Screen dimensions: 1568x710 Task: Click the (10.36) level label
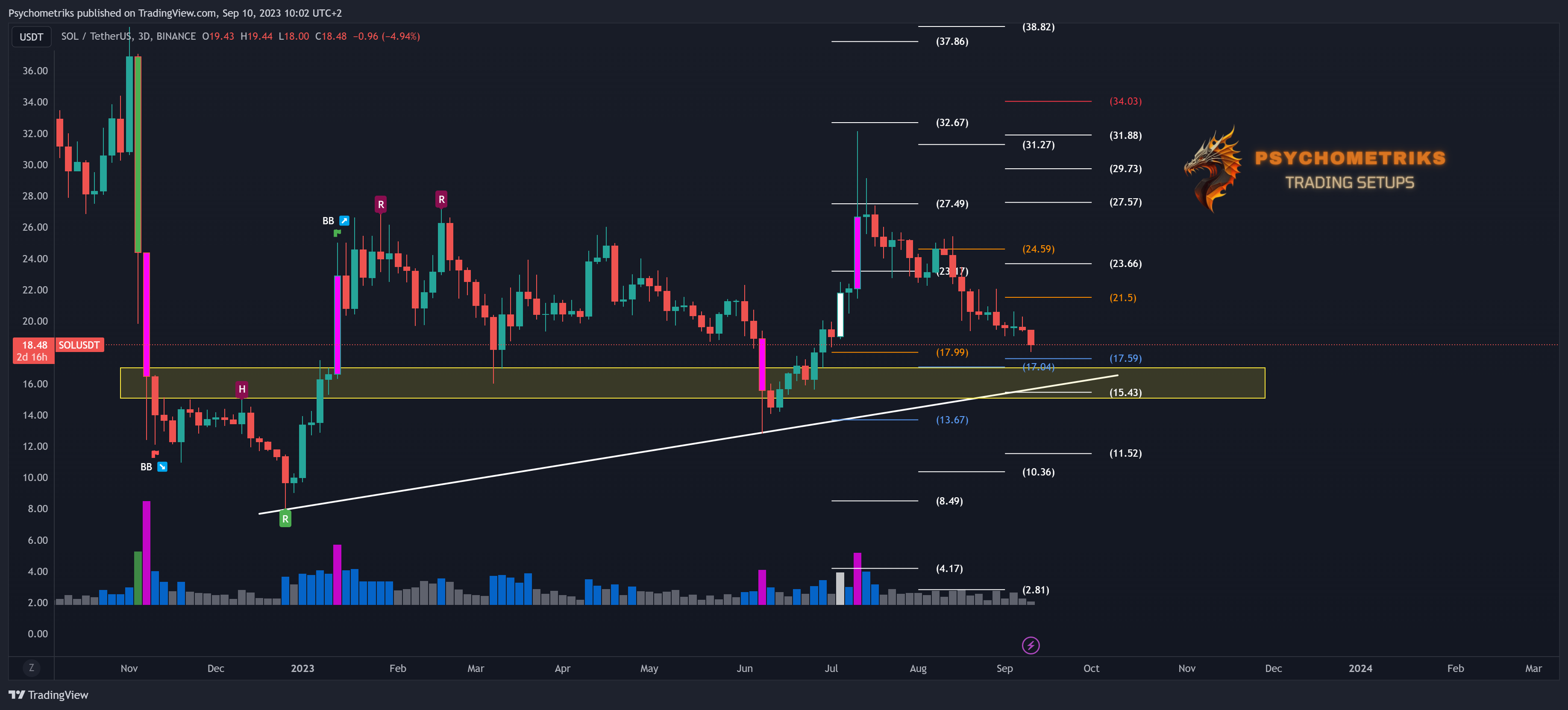(1038, 472)
